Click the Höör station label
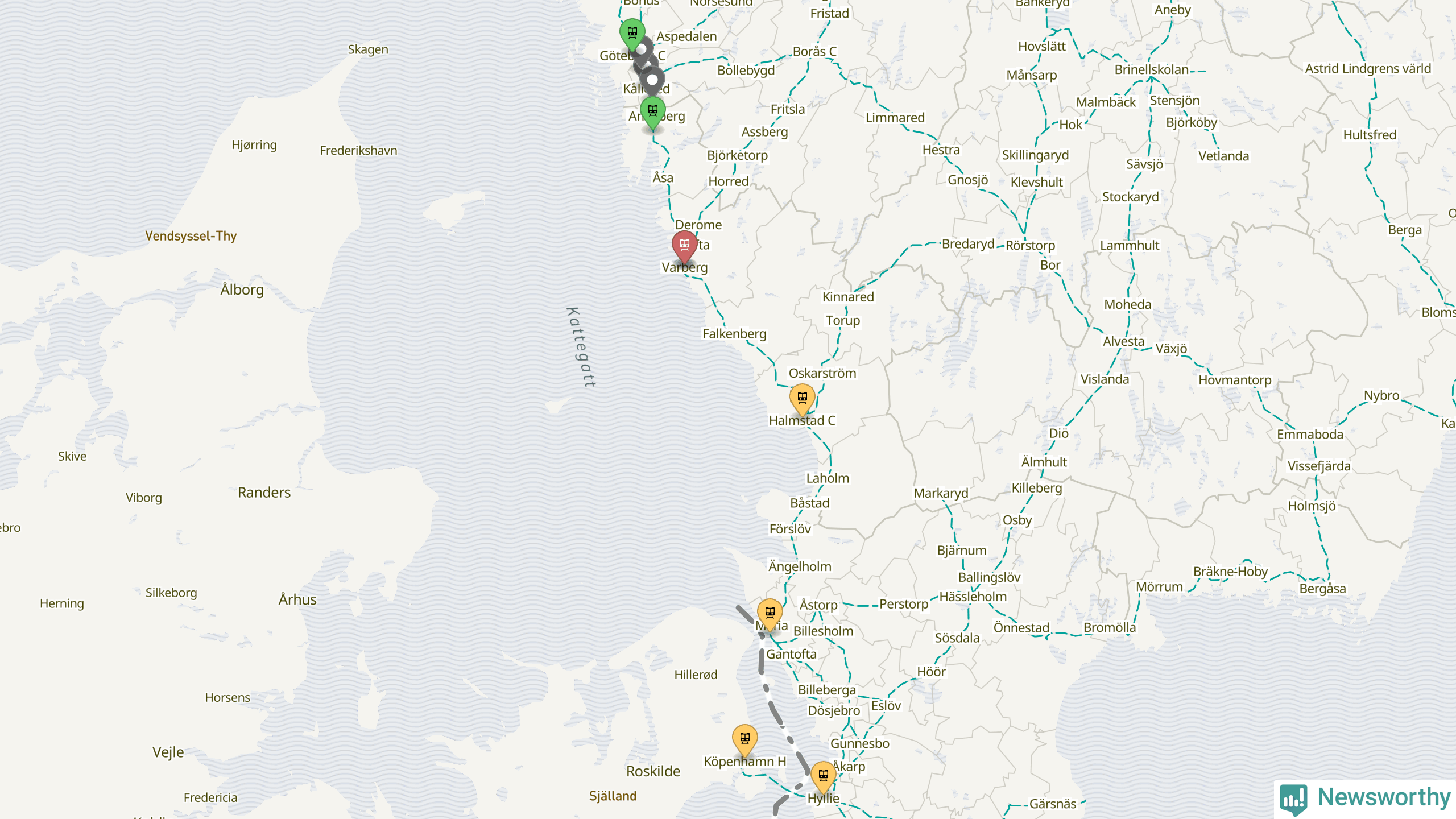 pos(931,672)
